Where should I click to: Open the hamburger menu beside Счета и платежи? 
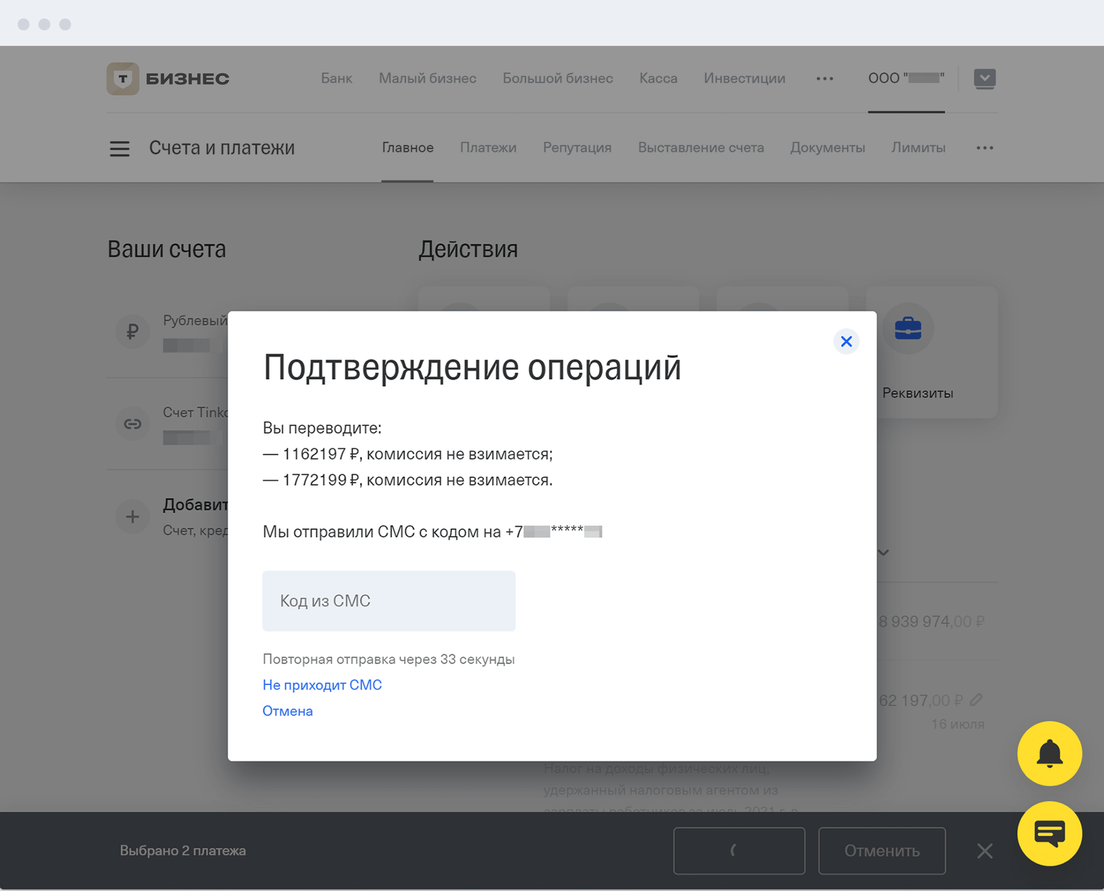click(119, 149)
